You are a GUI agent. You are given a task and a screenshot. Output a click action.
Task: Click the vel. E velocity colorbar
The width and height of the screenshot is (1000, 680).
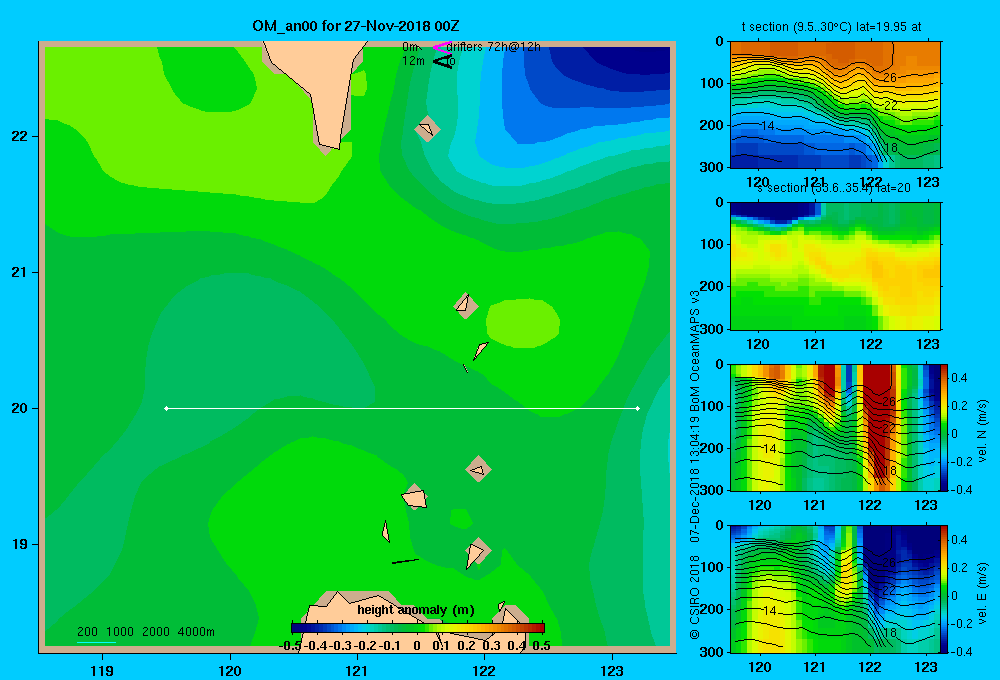coord(945,589)
